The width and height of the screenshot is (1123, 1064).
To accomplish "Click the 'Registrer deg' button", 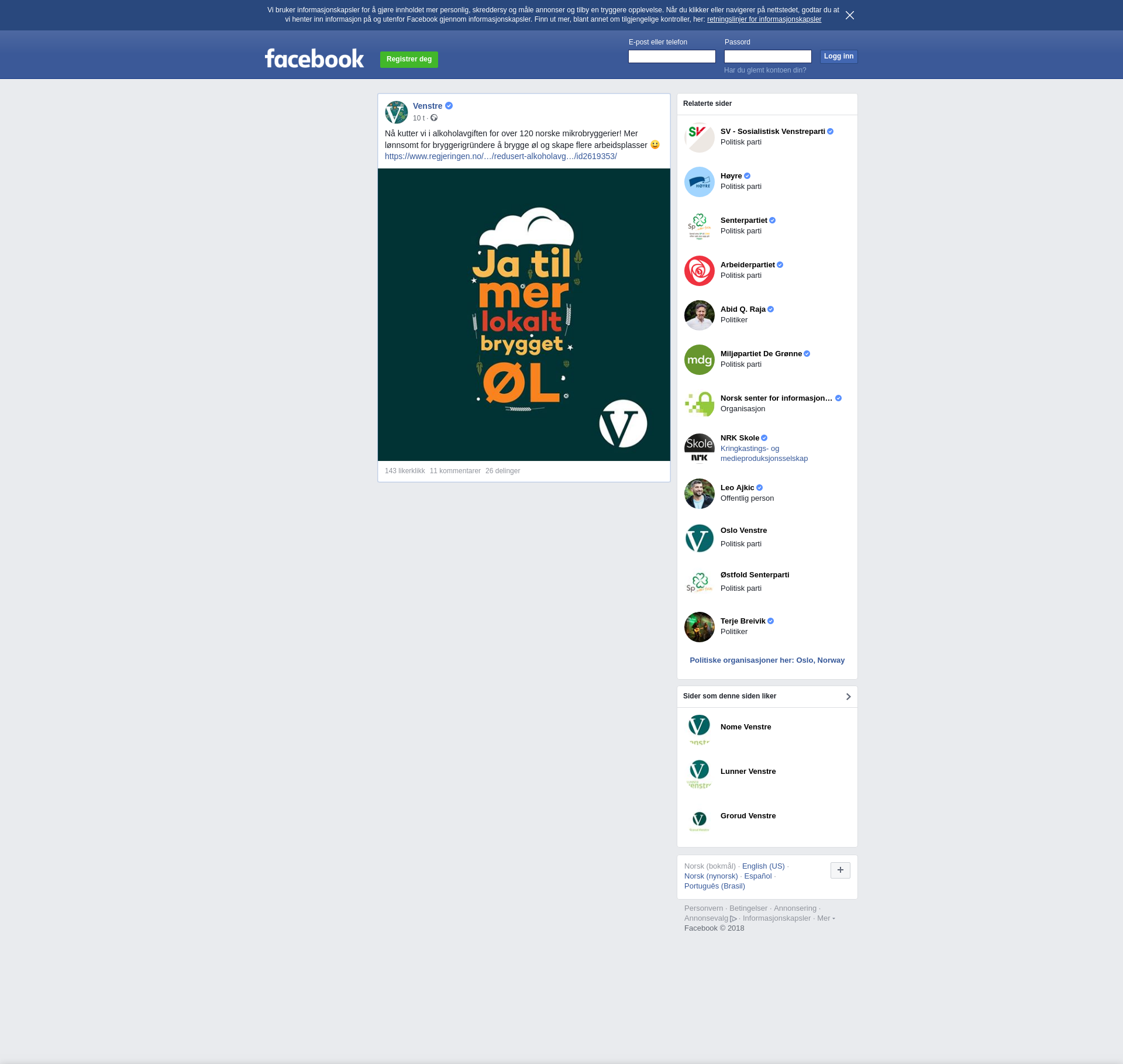I will click(x=409, y=59).
